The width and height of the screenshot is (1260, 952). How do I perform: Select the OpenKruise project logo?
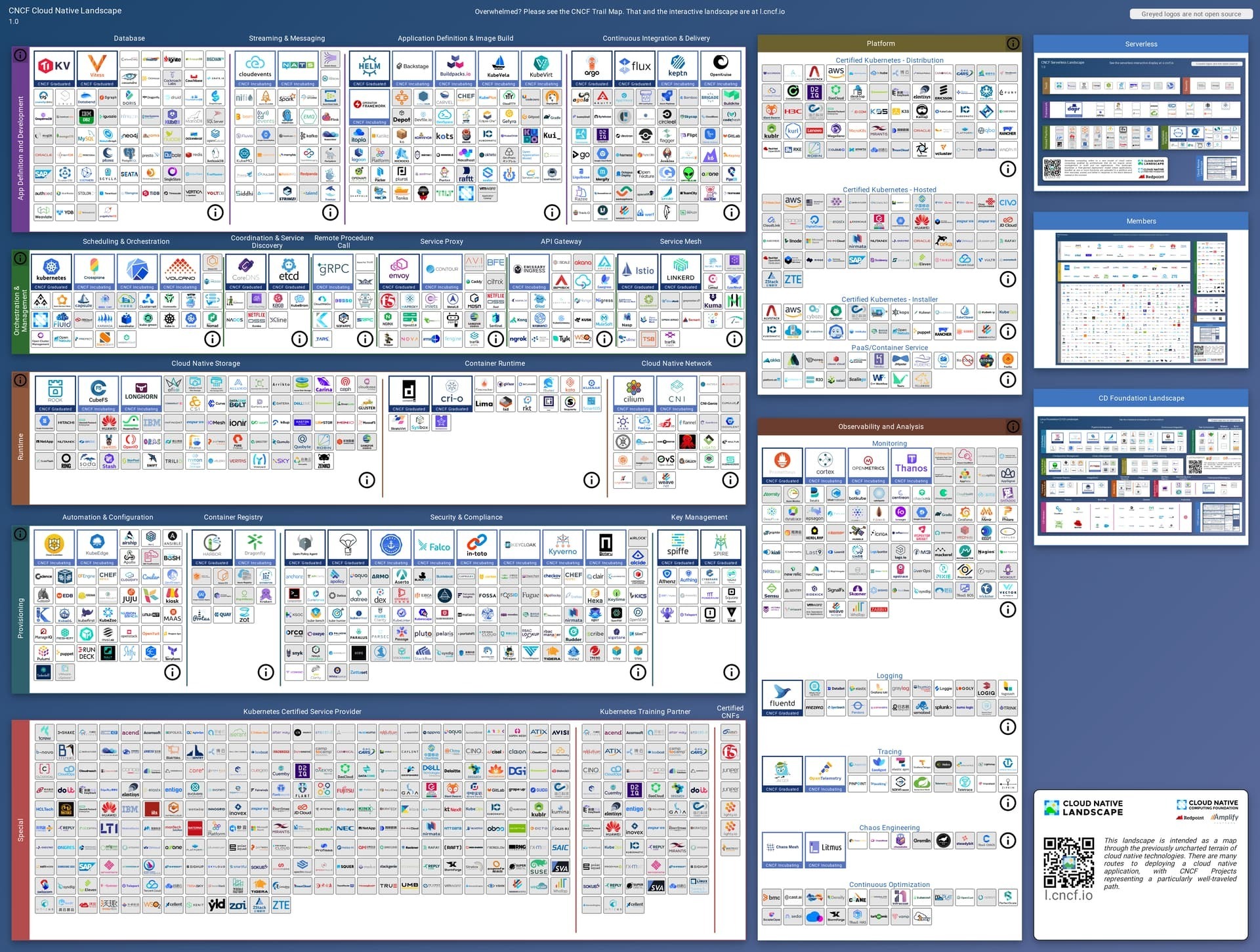pyautogui.click(x=721, y=69)
